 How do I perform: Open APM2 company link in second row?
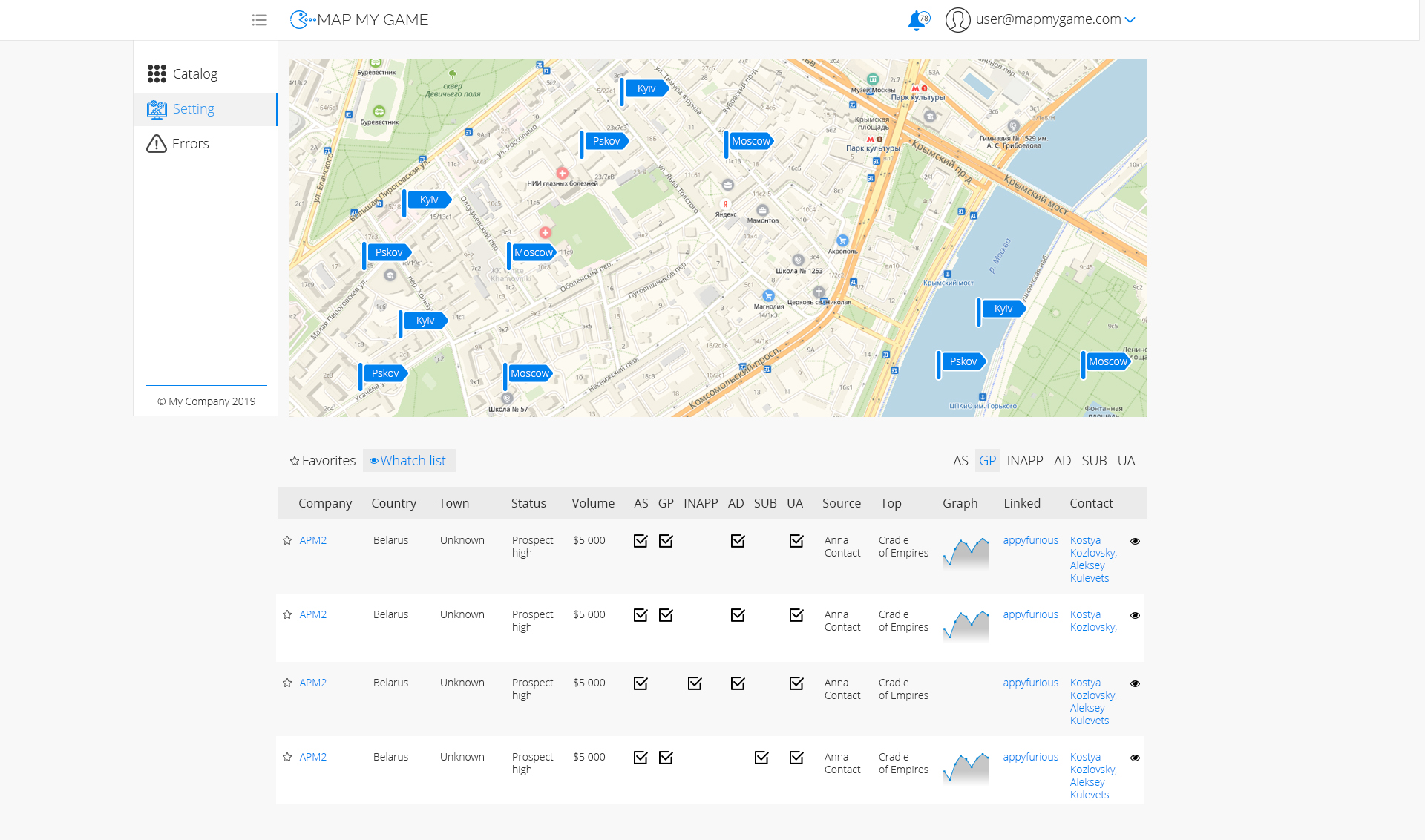click(313, 614)
